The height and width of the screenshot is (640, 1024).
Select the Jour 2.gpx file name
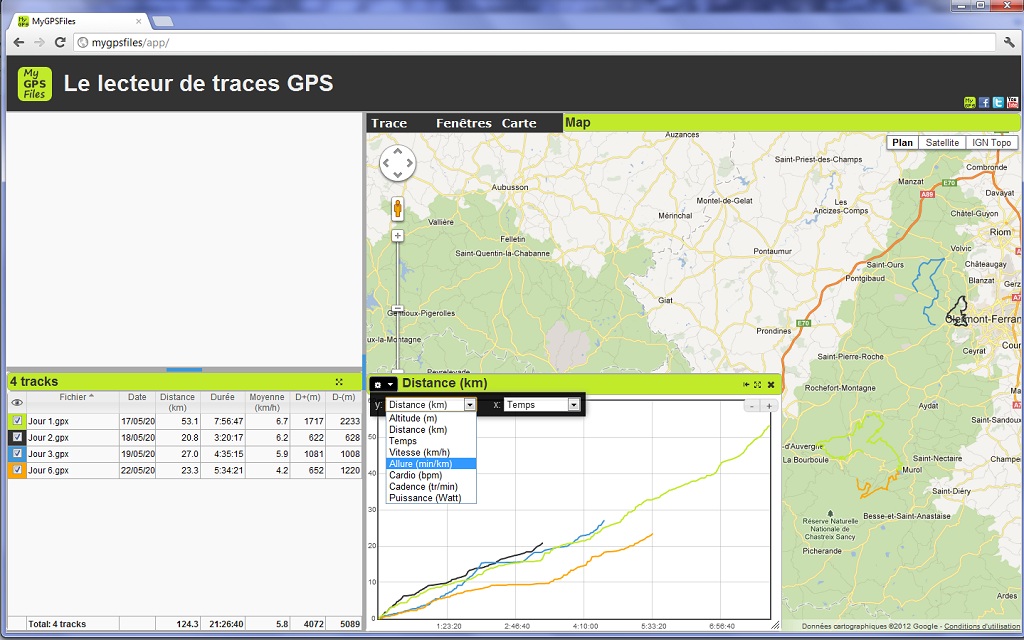(48, 438)
